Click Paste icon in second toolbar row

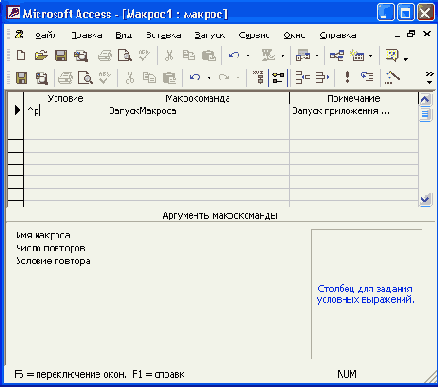[170, 78]
